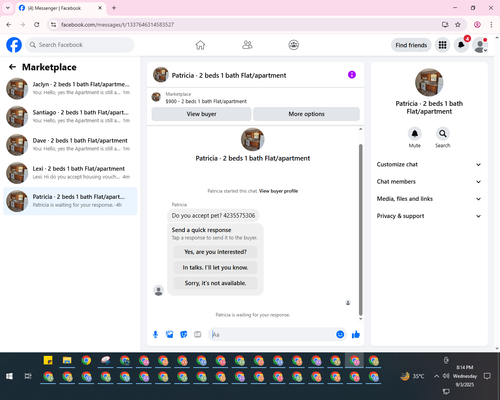Click the View buyer button

click(x=201, y=114)
